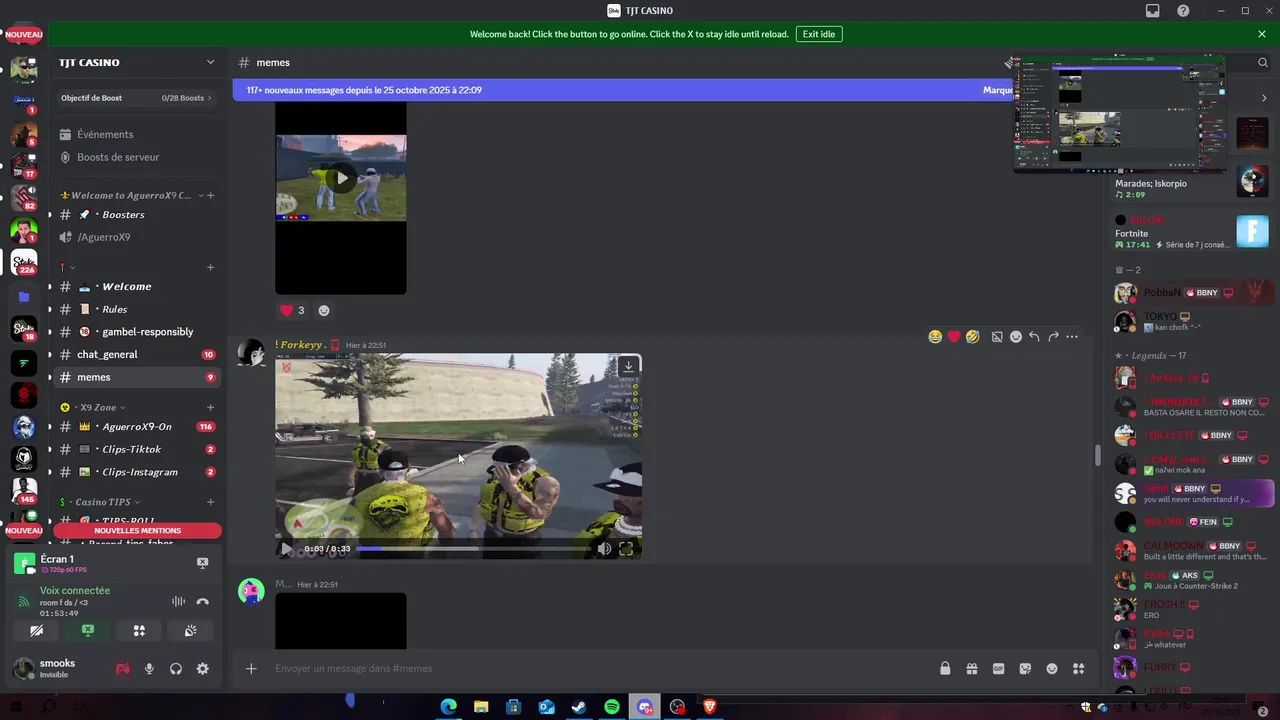Click the NOUVELLES MENTIONS pill

coord(137,531)
